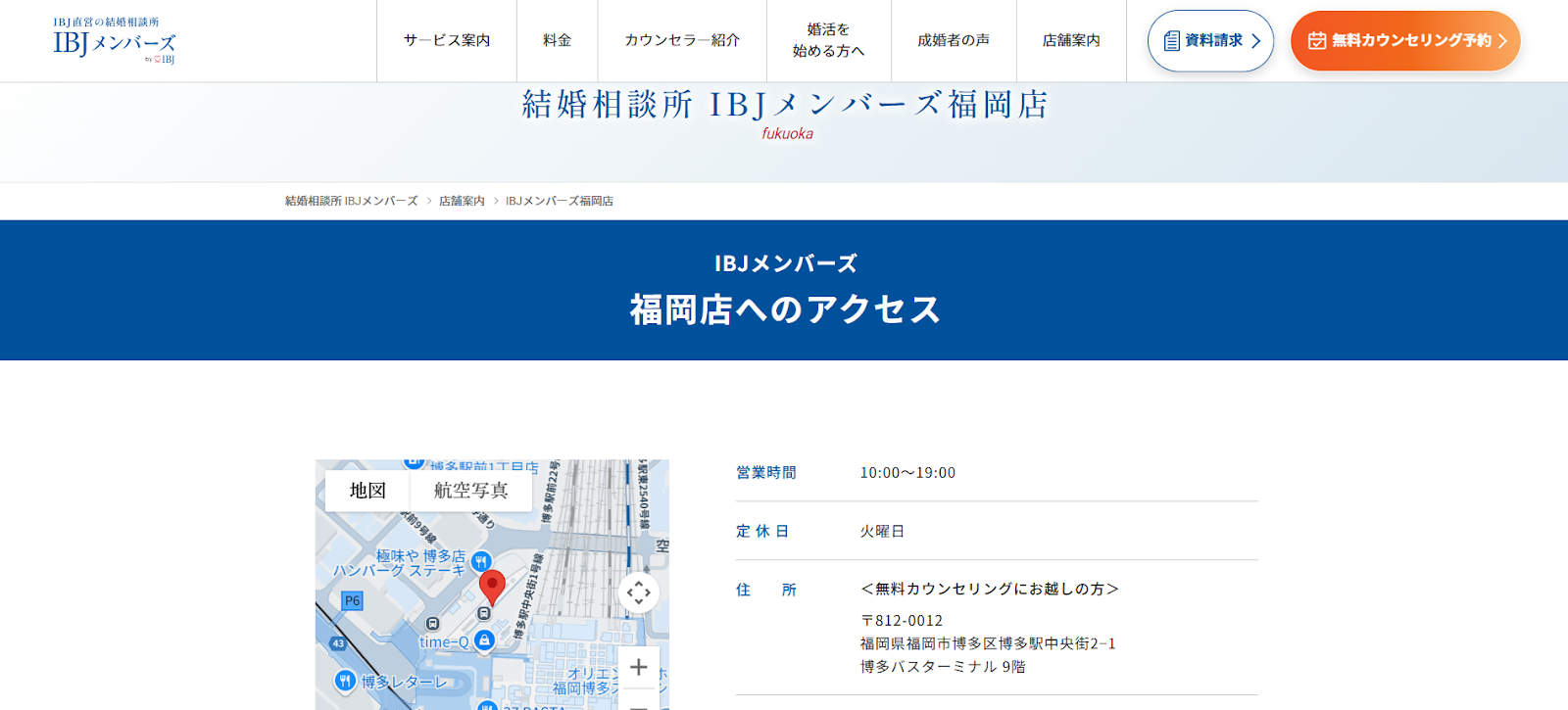Go to 結婚相談所 IBJメンバーズ breadcrumb link
The image size is (1568, 710).
click(x=351, y=201)
